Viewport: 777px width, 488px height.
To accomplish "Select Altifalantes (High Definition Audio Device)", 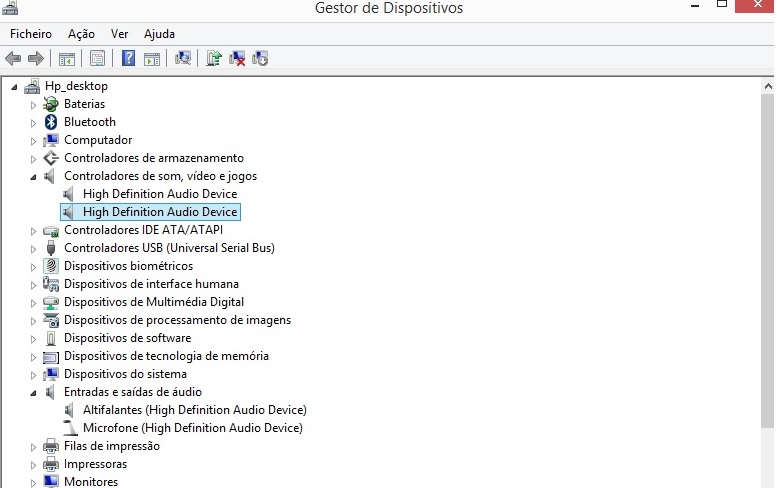I will point(195,410).
